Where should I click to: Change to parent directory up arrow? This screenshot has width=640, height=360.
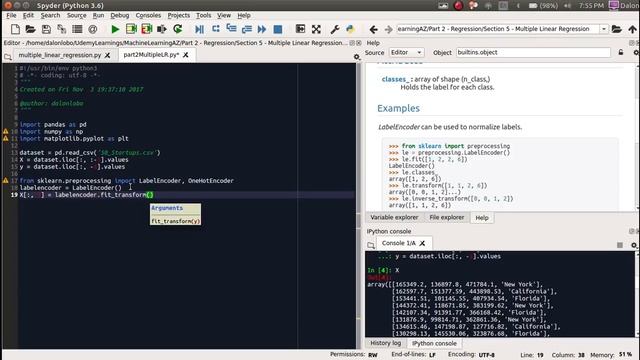[x=632, y=29]
